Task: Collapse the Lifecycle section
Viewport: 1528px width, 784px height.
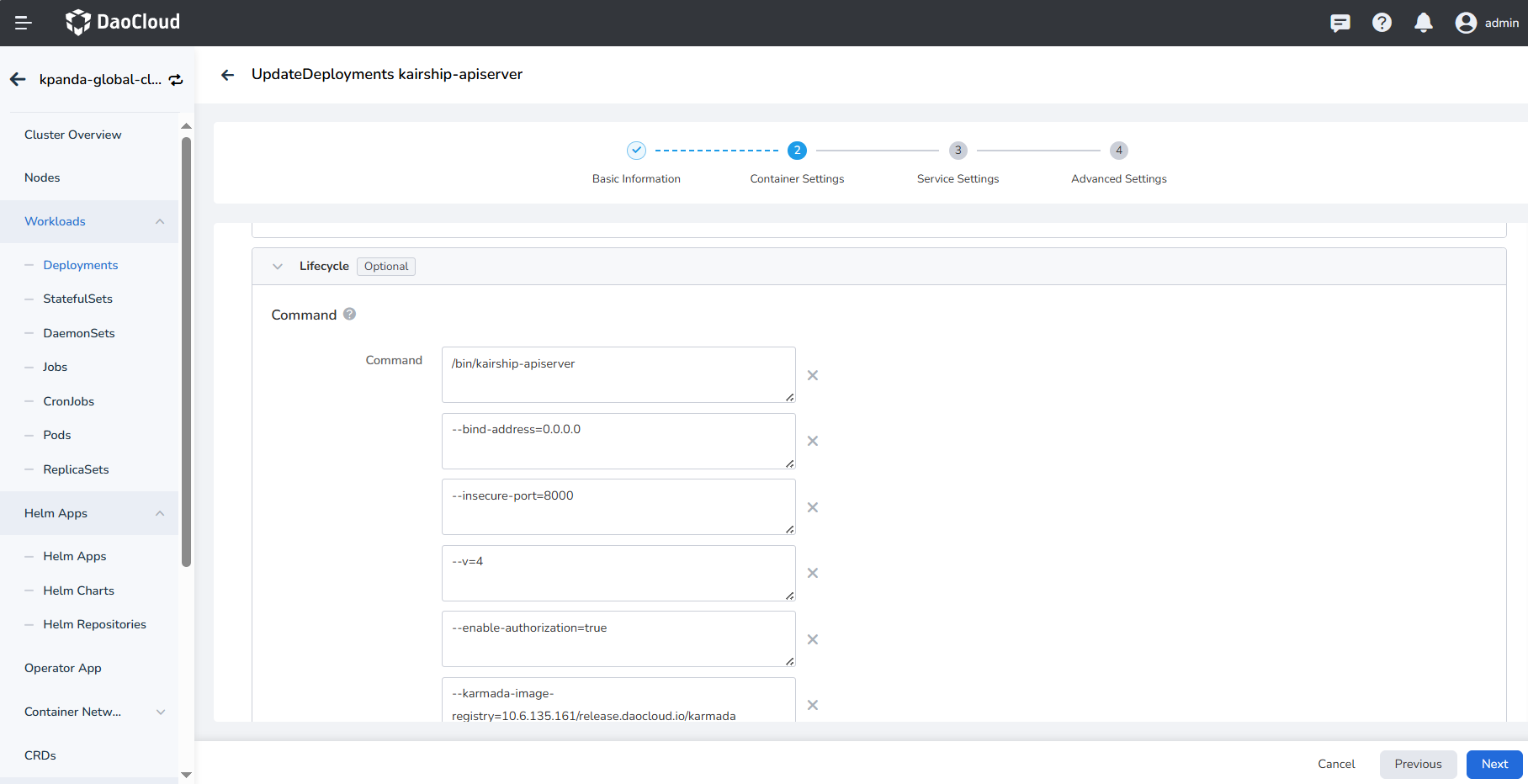Action: (x=277, y=266)
